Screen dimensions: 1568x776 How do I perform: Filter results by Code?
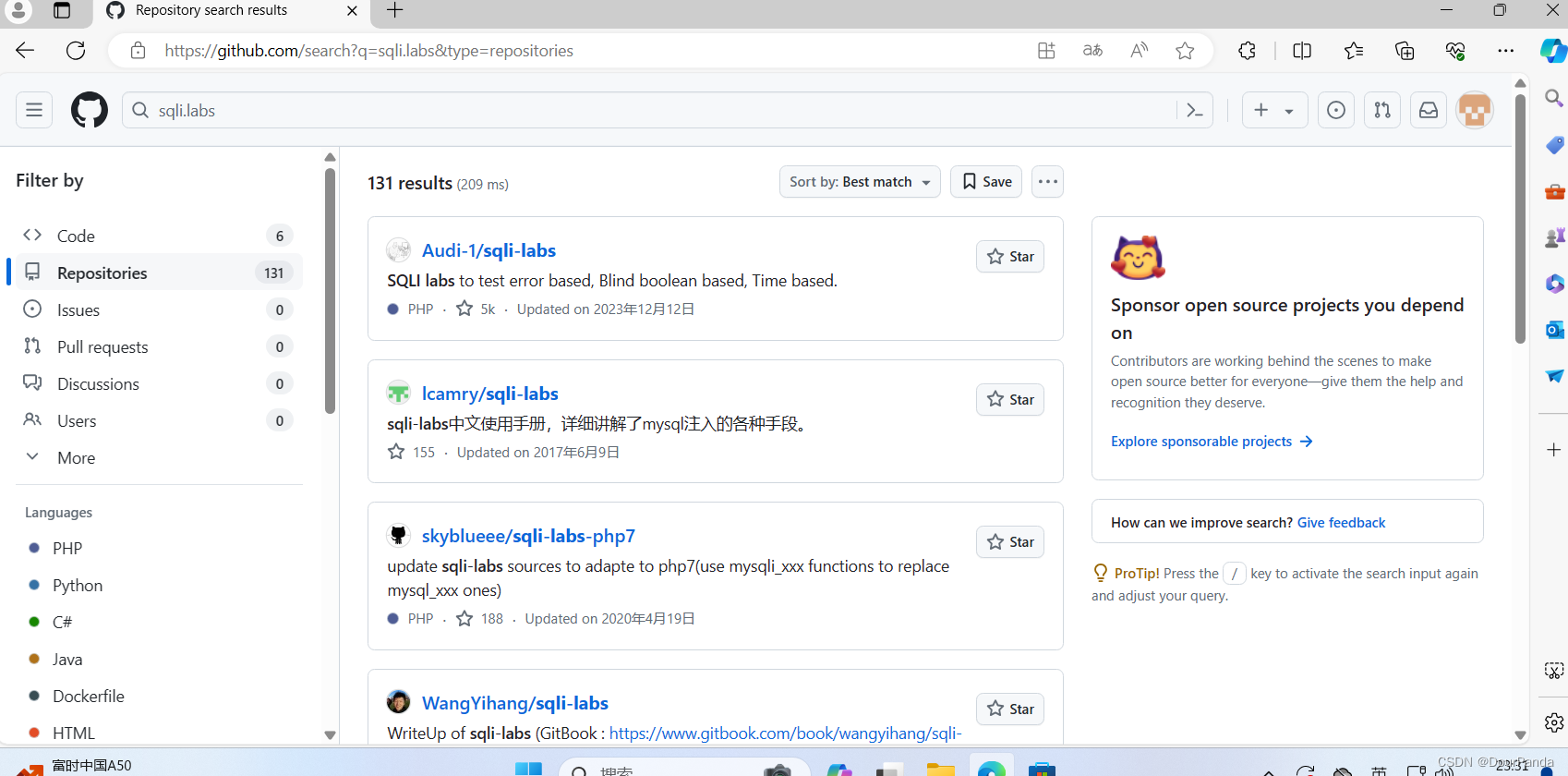[x=159, y=236]
